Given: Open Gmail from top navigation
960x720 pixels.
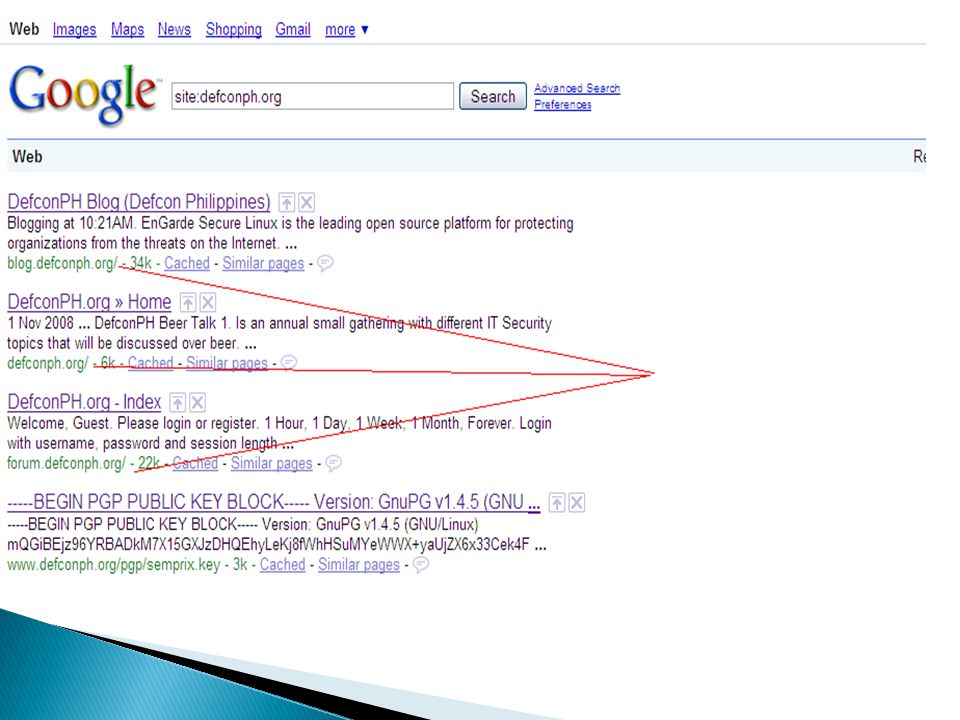Looking at the screenshot, I should pyautogui.click(x=293, y=29).
